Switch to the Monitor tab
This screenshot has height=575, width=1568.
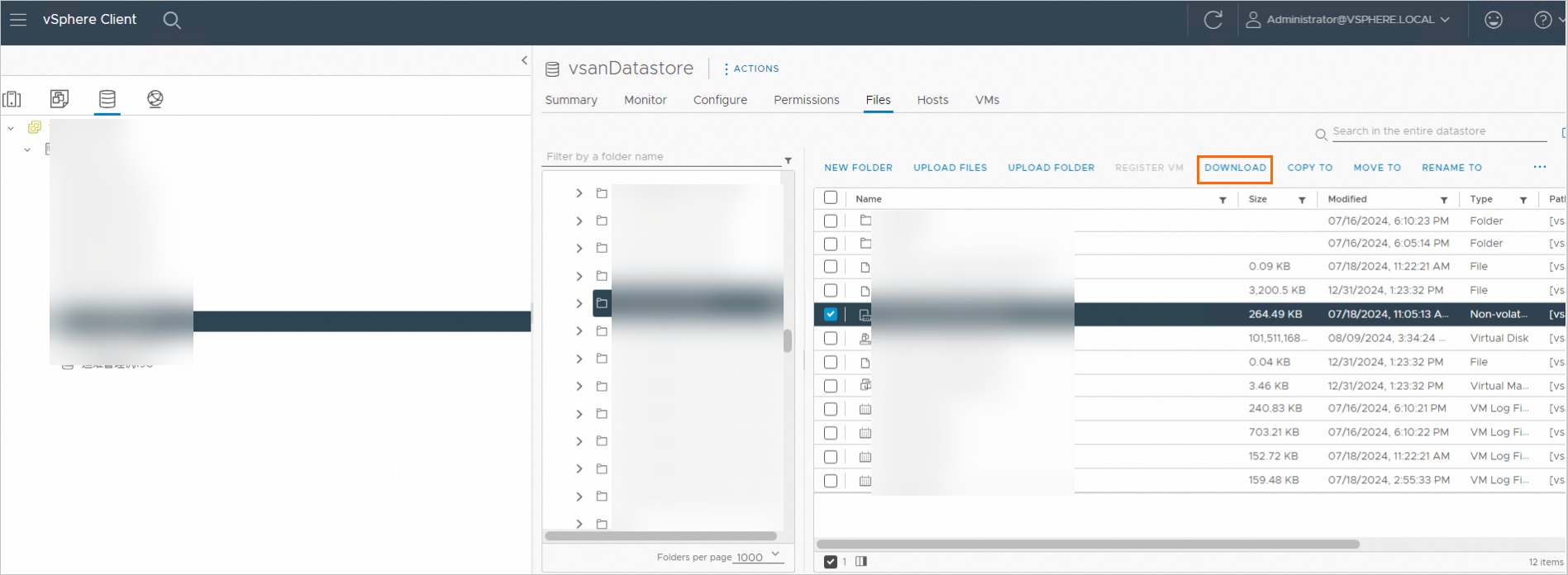coord(646,100)
